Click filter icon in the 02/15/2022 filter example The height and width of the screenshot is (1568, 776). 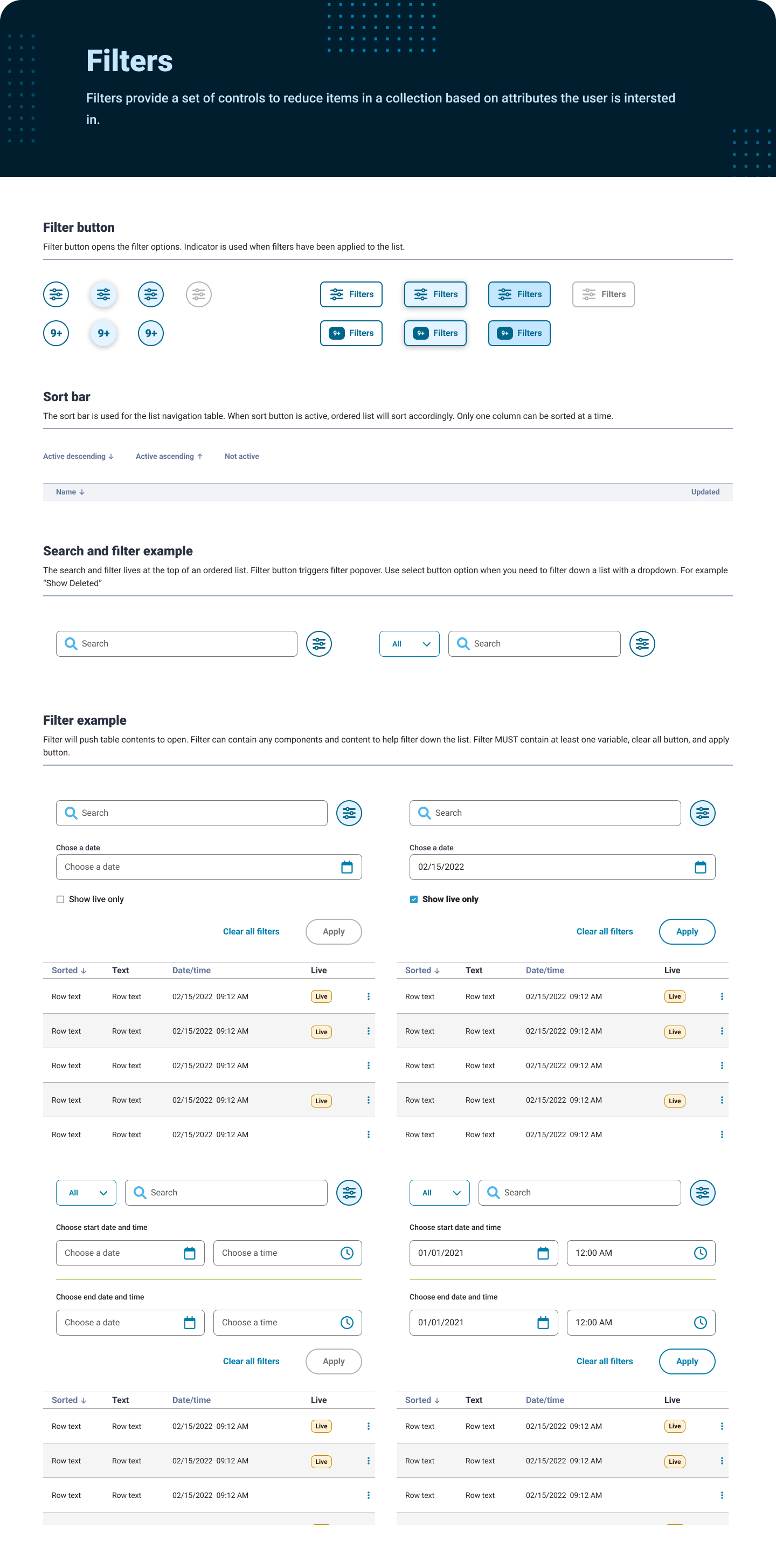[x=702, y=813]
